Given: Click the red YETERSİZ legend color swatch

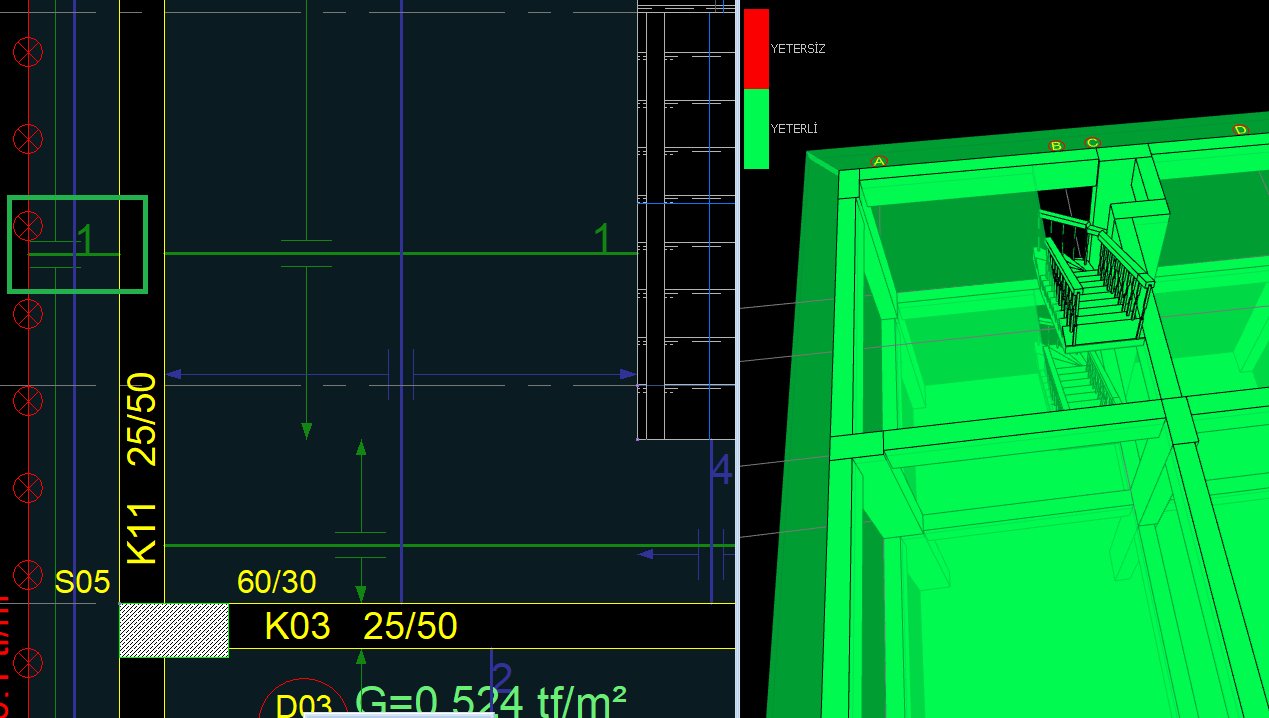Looking at the screenshot, I should pos(756,48).
